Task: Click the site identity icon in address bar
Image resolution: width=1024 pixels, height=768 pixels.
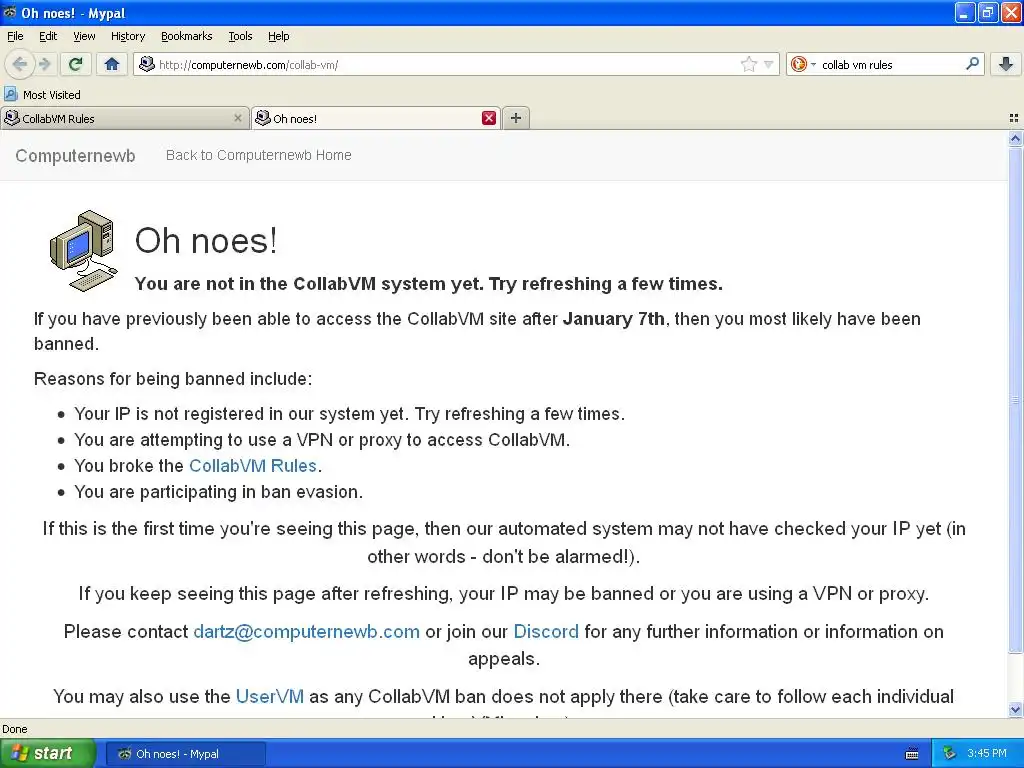Action: (x=147, y=64)
